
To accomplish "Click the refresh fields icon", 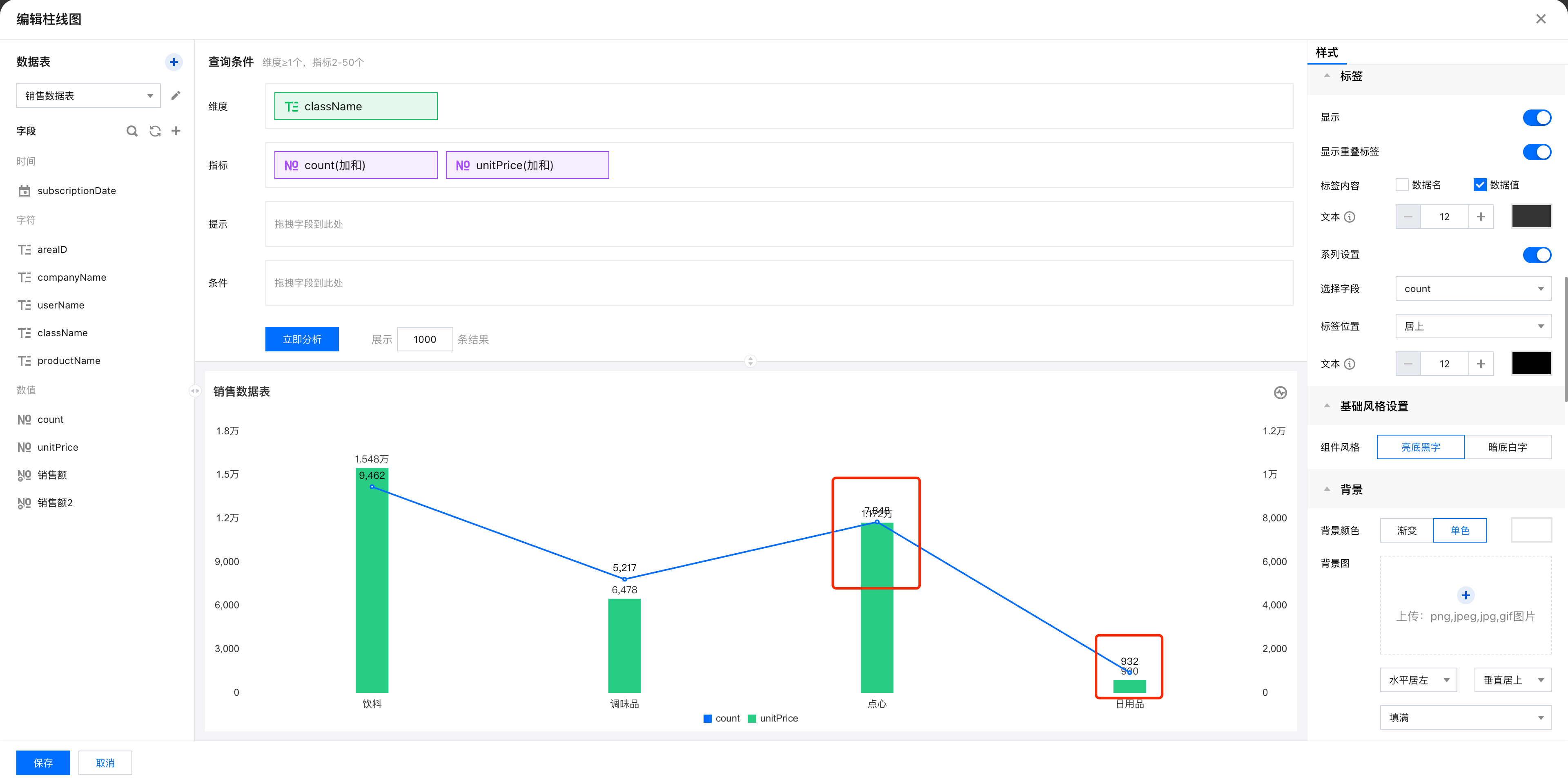I will 155,131.
